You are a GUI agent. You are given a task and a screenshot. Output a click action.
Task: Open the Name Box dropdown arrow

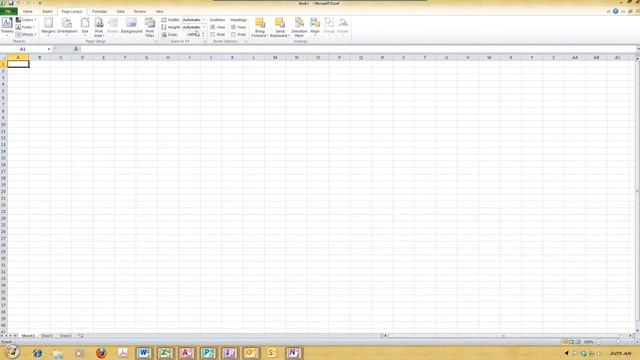pos(49,49)
